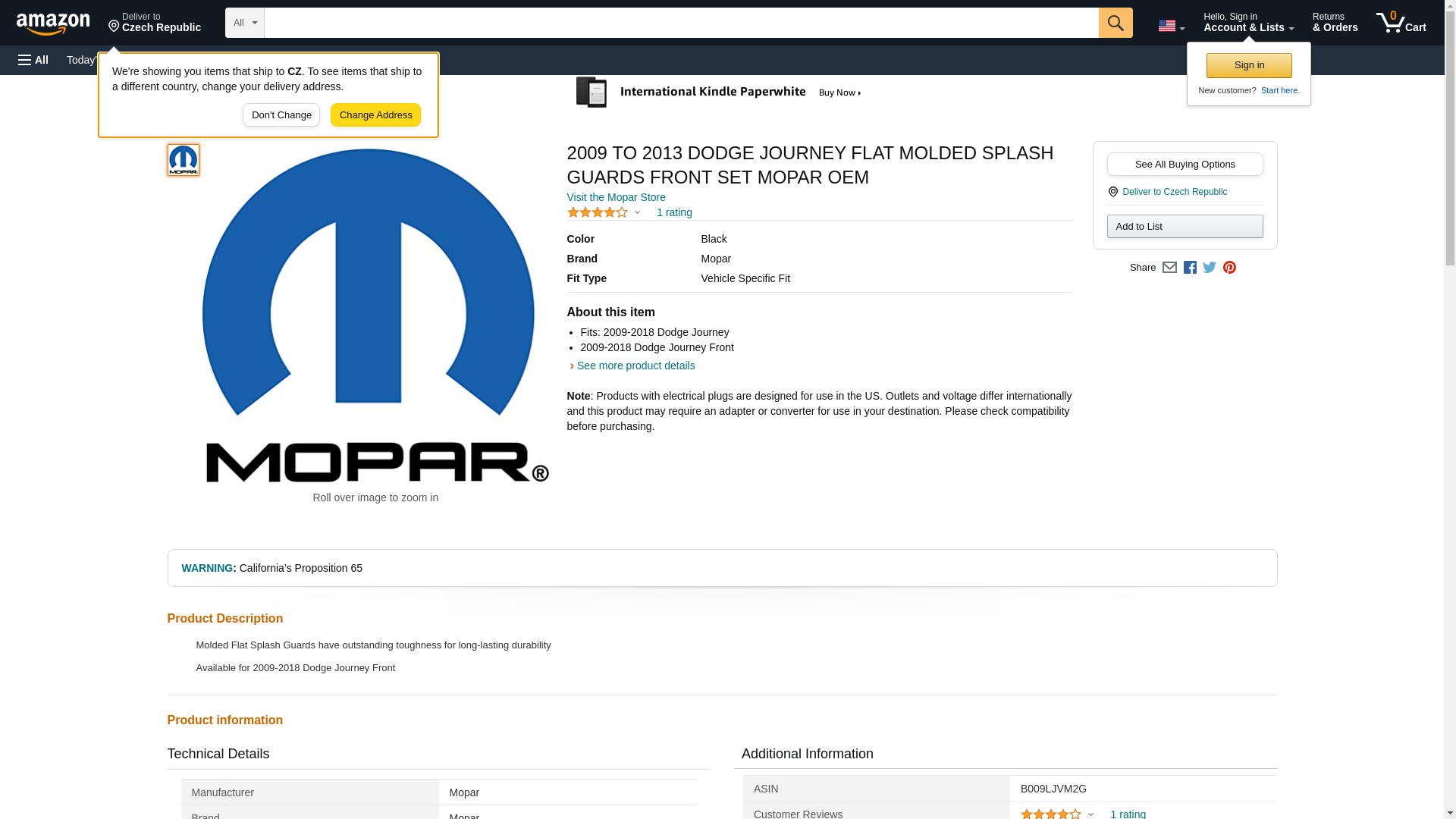
Task: Expand the See more product details link
Action: point(635,366)
